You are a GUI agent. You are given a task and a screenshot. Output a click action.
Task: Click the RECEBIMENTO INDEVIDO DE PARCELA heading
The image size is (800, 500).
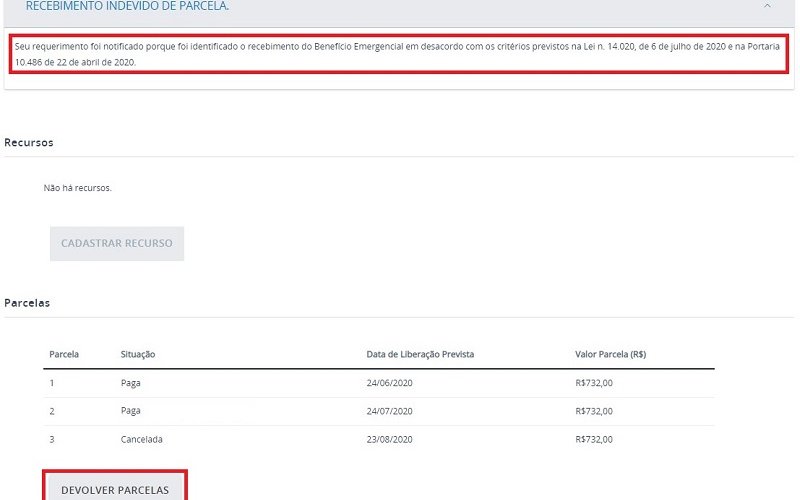click(x=127, y=6)
